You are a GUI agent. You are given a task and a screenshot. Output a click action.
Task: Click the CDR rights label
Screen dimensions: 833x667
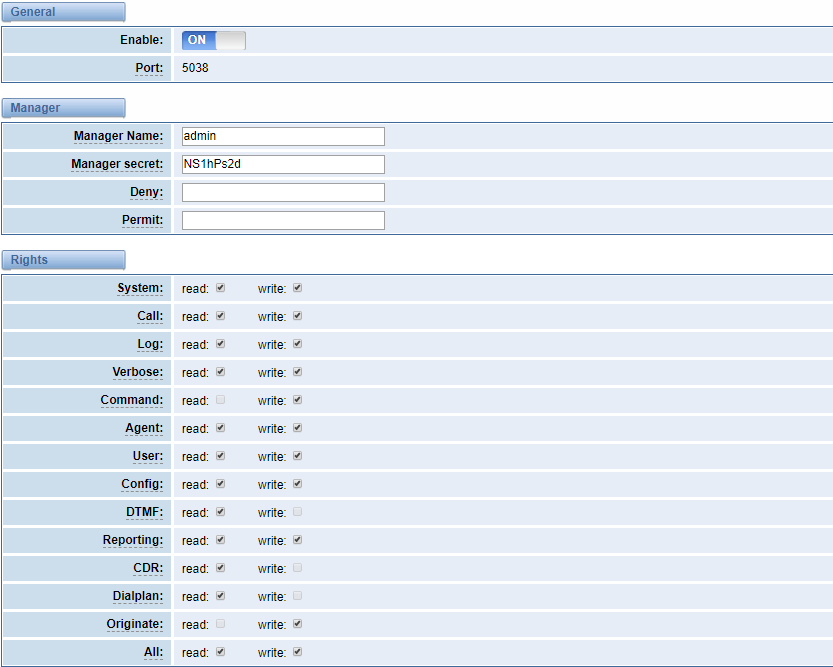pos(148,568)
